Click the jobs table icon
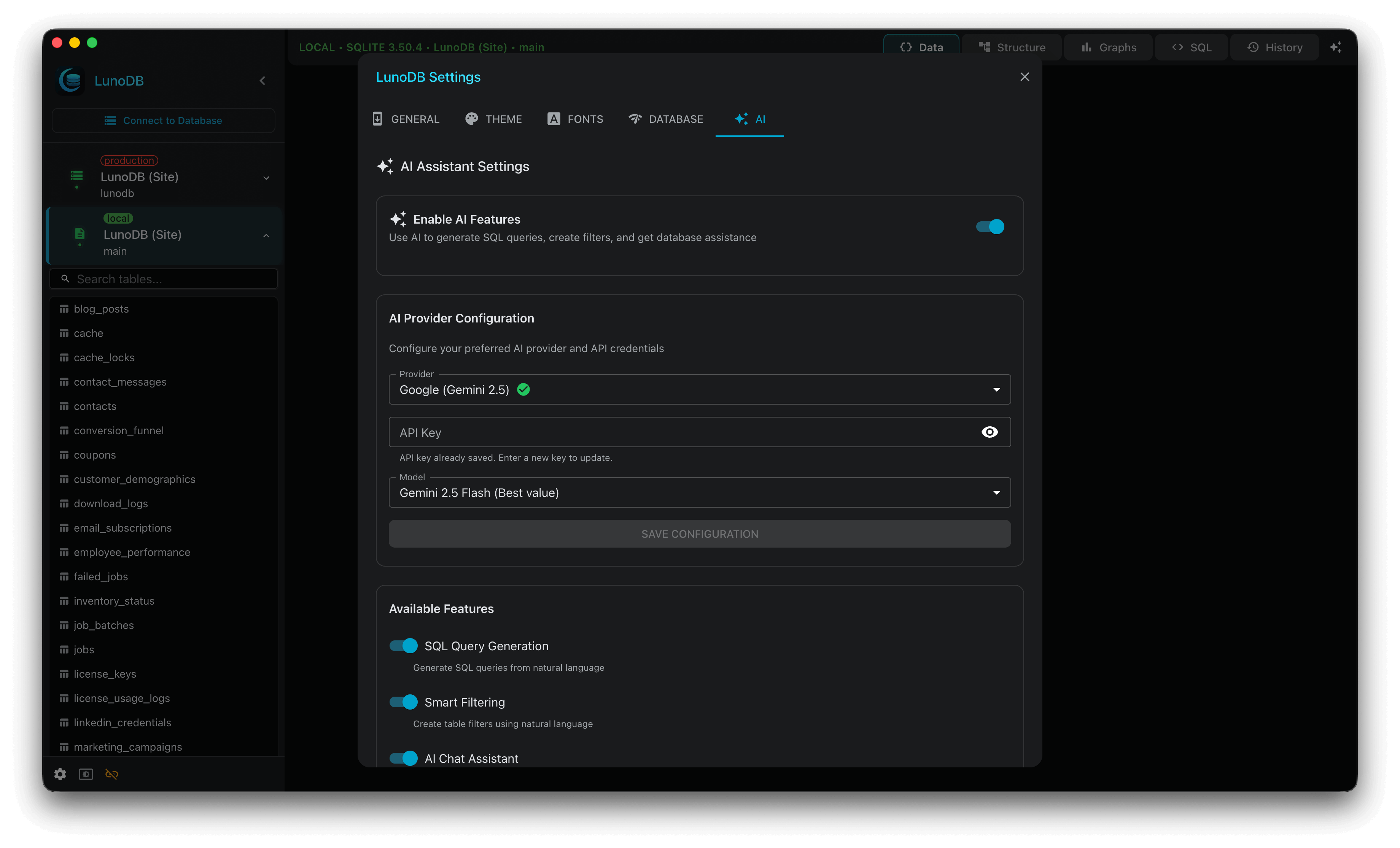Image resolution: width=1400 pixels, height=848 pixels. (x=64, y=650)
